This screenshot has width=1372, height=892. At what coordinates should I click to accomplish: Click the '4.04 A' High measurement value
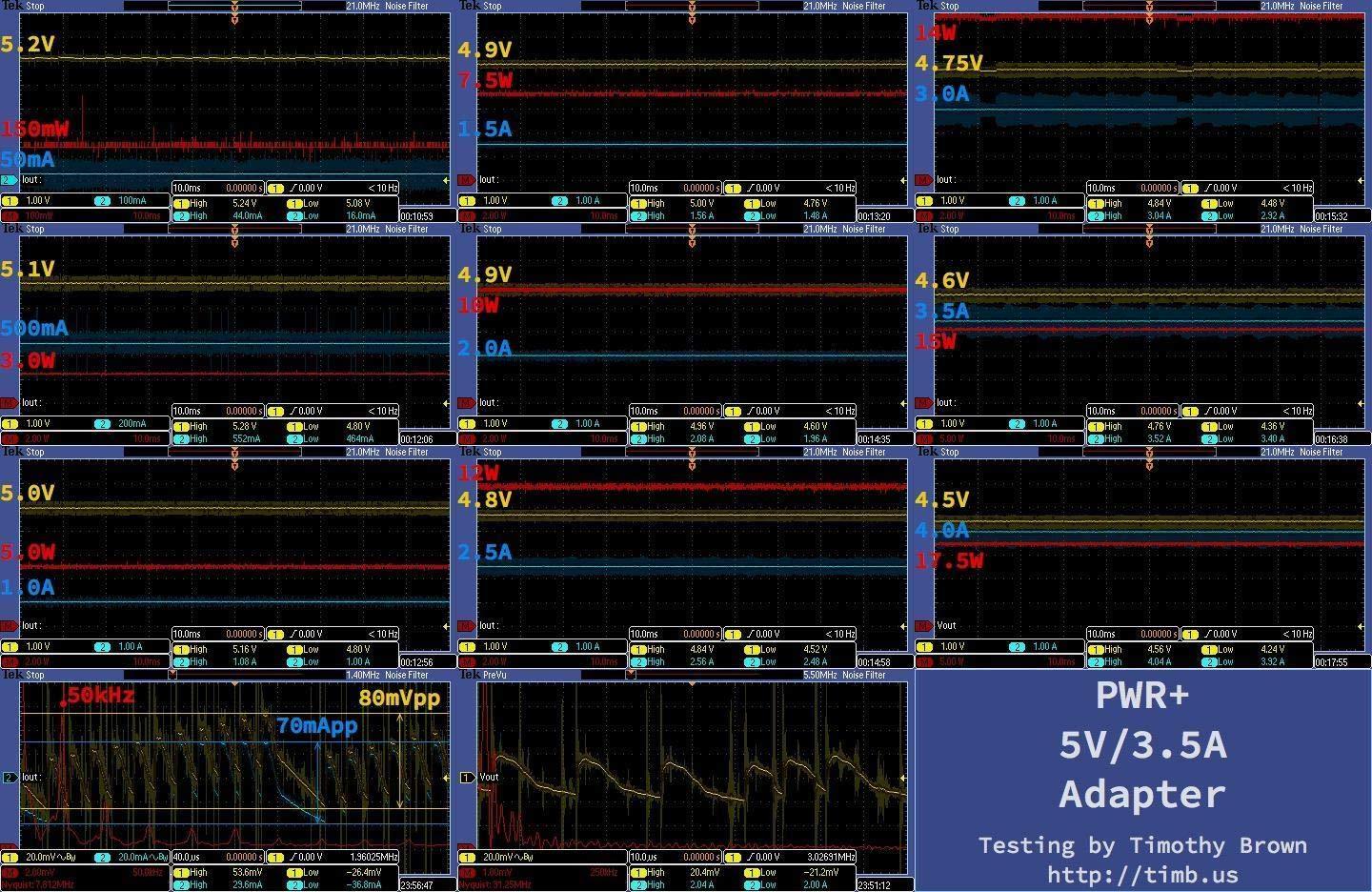[x=1160, y=661]
